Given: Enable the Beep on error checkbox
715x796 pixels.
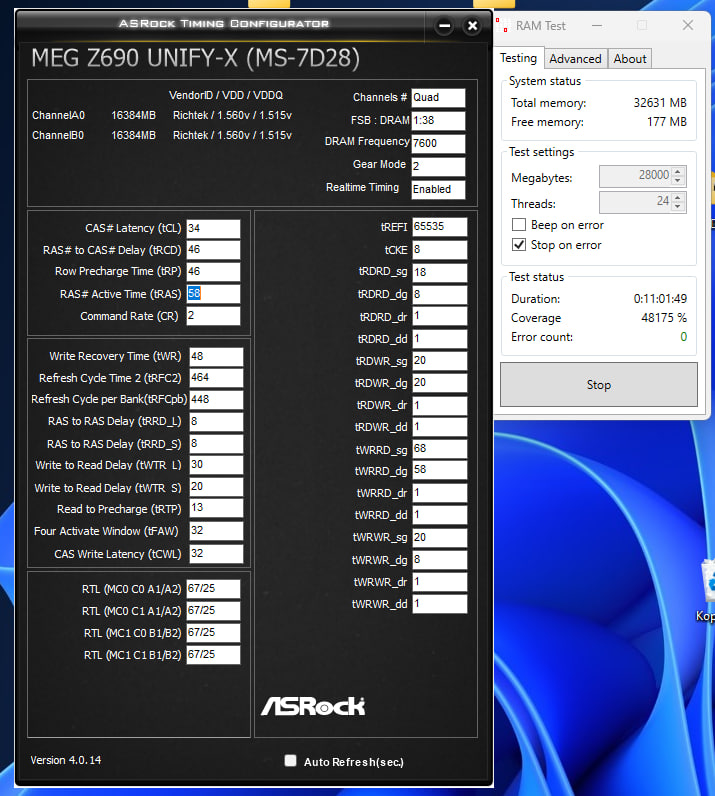Looking at the screenshot, I should [x=518, y=225].
